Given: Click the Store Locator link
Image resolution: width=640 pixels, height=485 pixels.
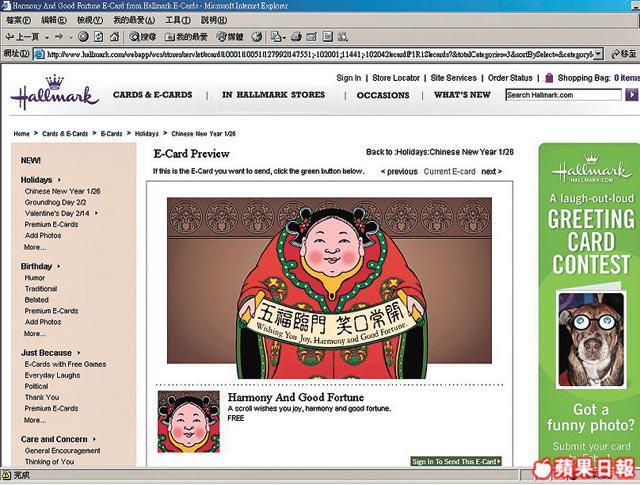Looking at the screenshot, I should click(x=396, y=78).
